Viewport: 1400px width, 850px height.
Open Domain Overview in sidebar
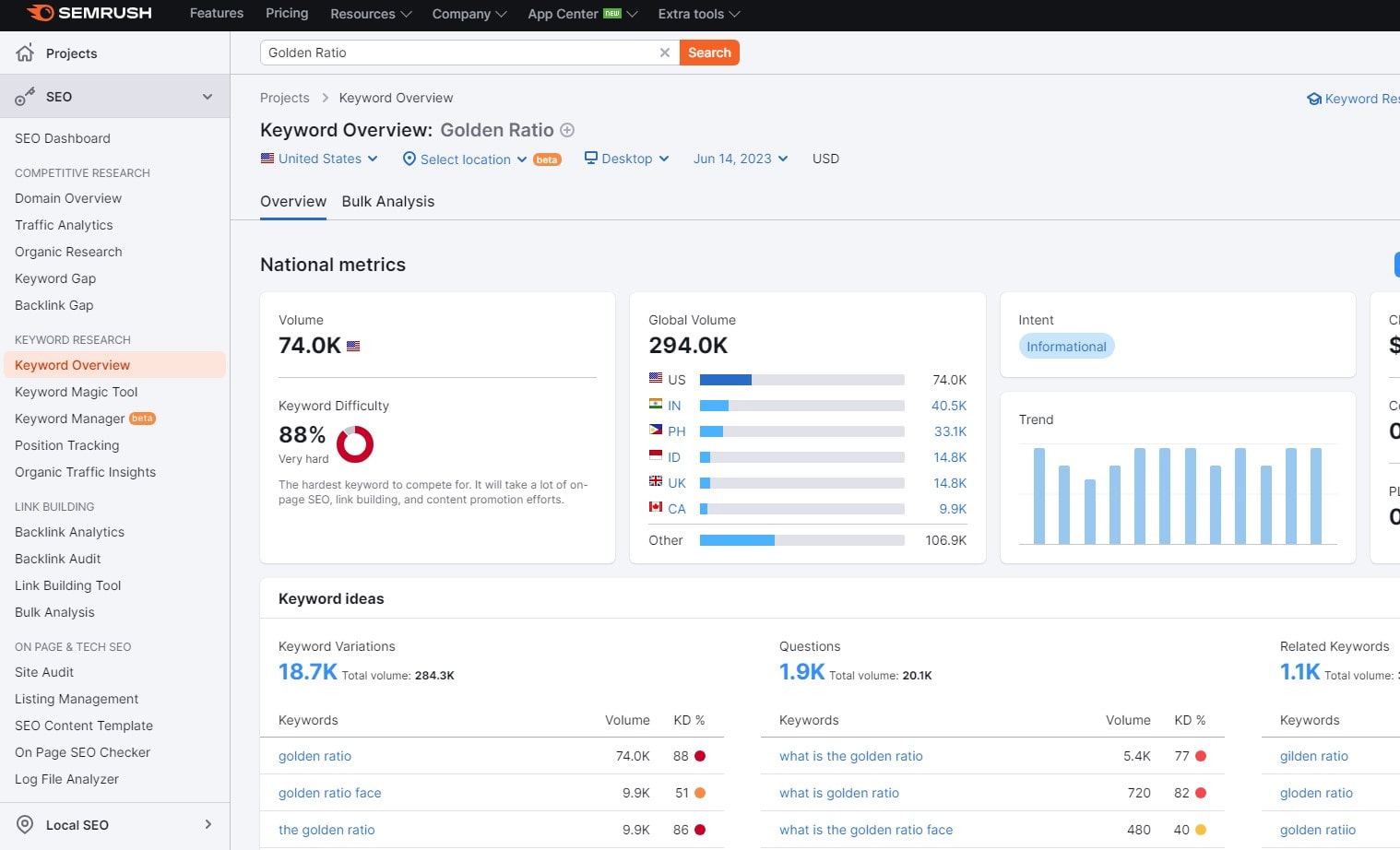68,198
